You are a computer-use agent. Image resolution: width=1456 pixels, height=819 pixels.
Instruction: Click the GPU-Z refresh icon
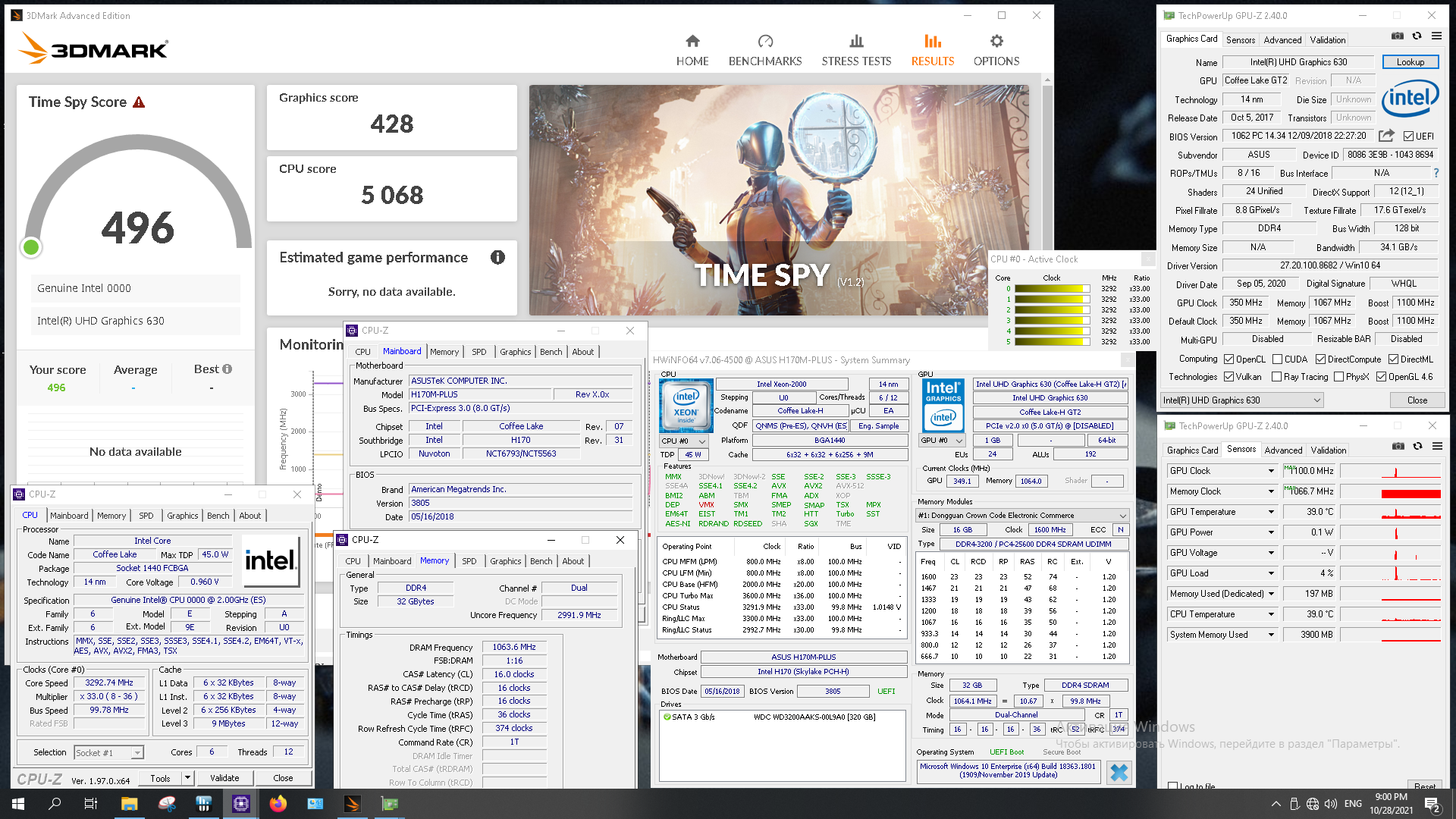1417,36
